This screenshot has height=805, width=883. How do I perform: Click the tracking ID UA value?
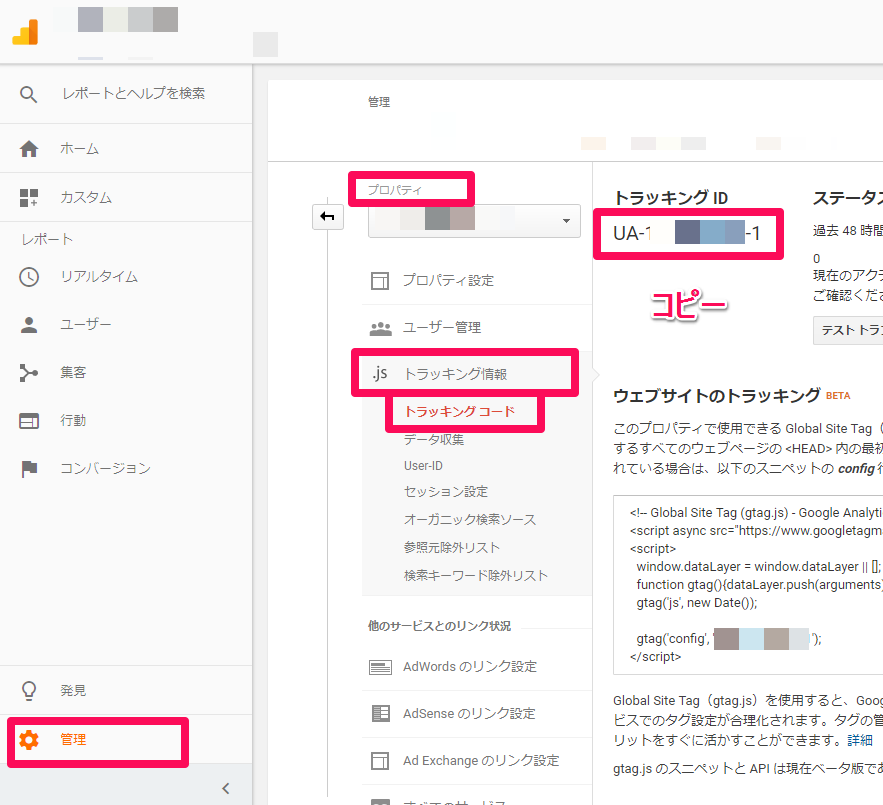click(687, 233)
